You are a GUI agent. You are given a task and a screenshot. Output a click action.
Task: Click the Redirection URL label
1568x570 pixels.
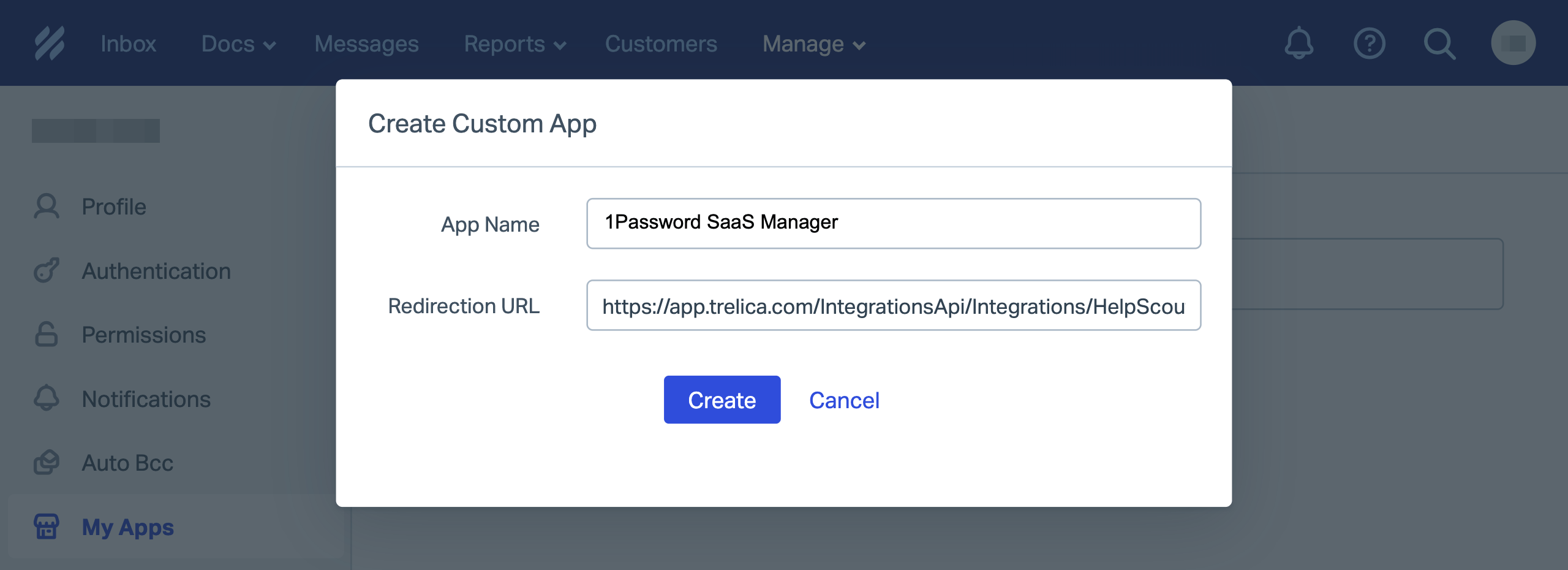tap(464, 305)
